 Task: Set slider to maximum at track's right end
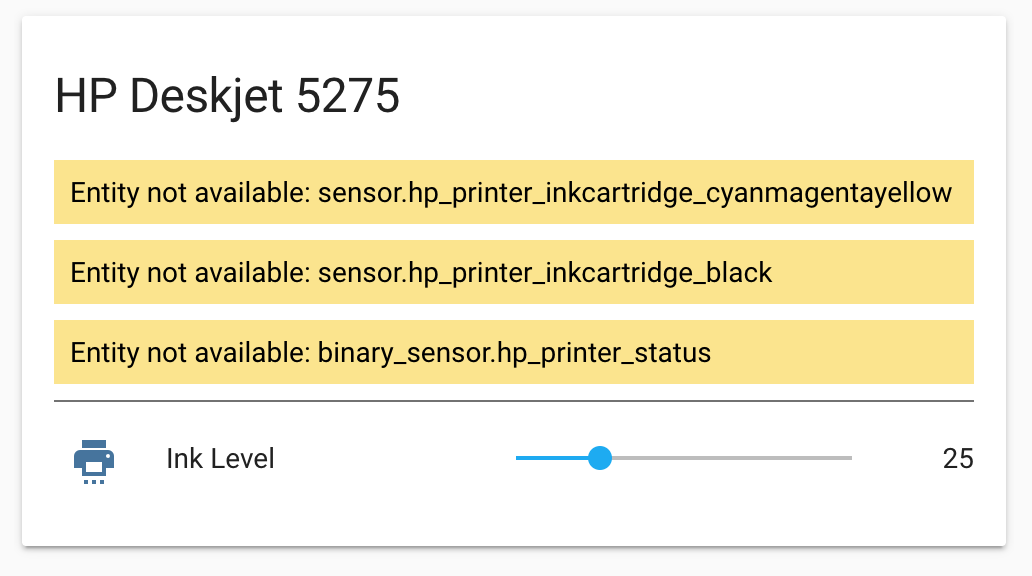click(x=851, y=458)
